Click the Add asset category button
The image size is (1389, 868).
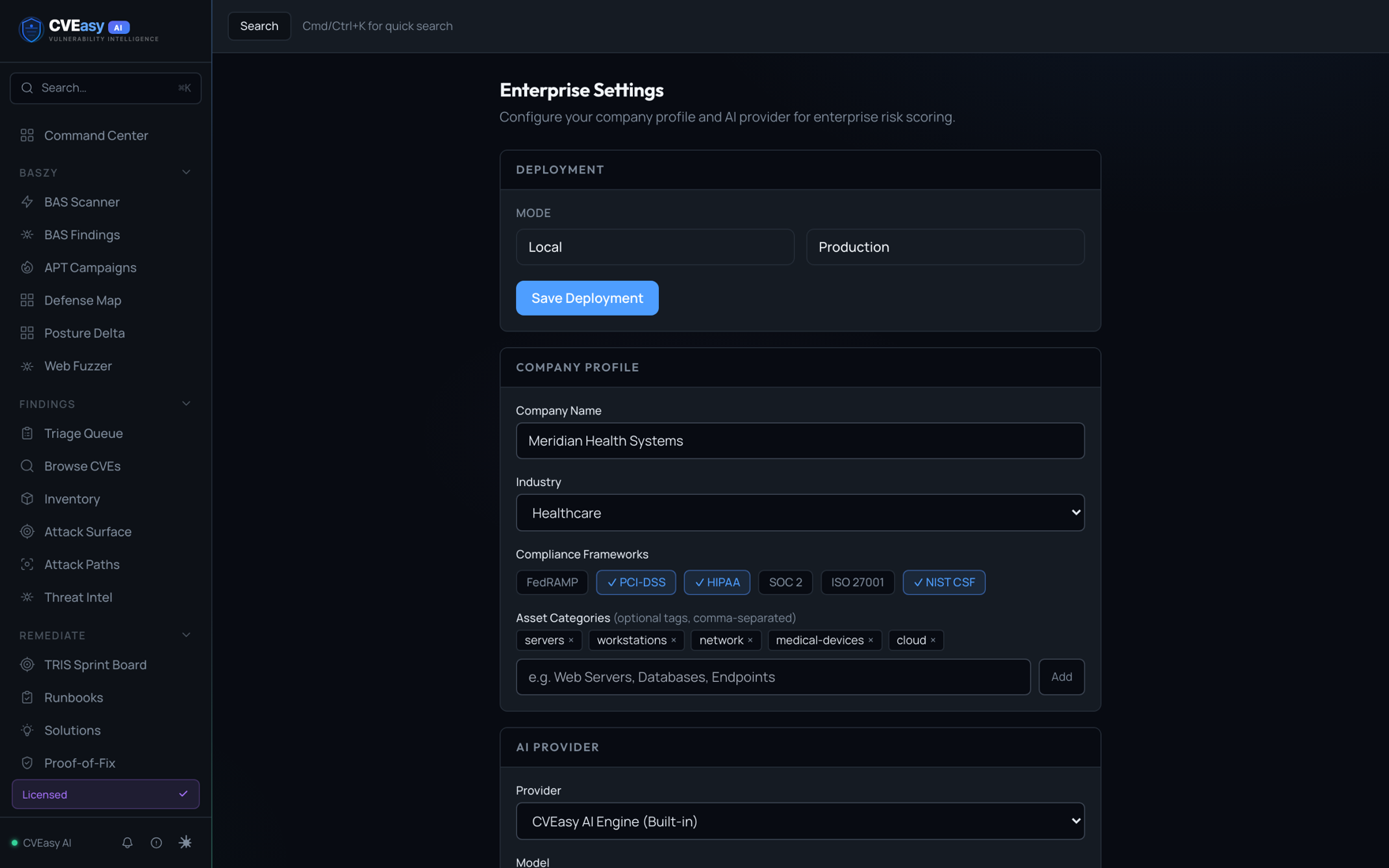pos(1061,677)
